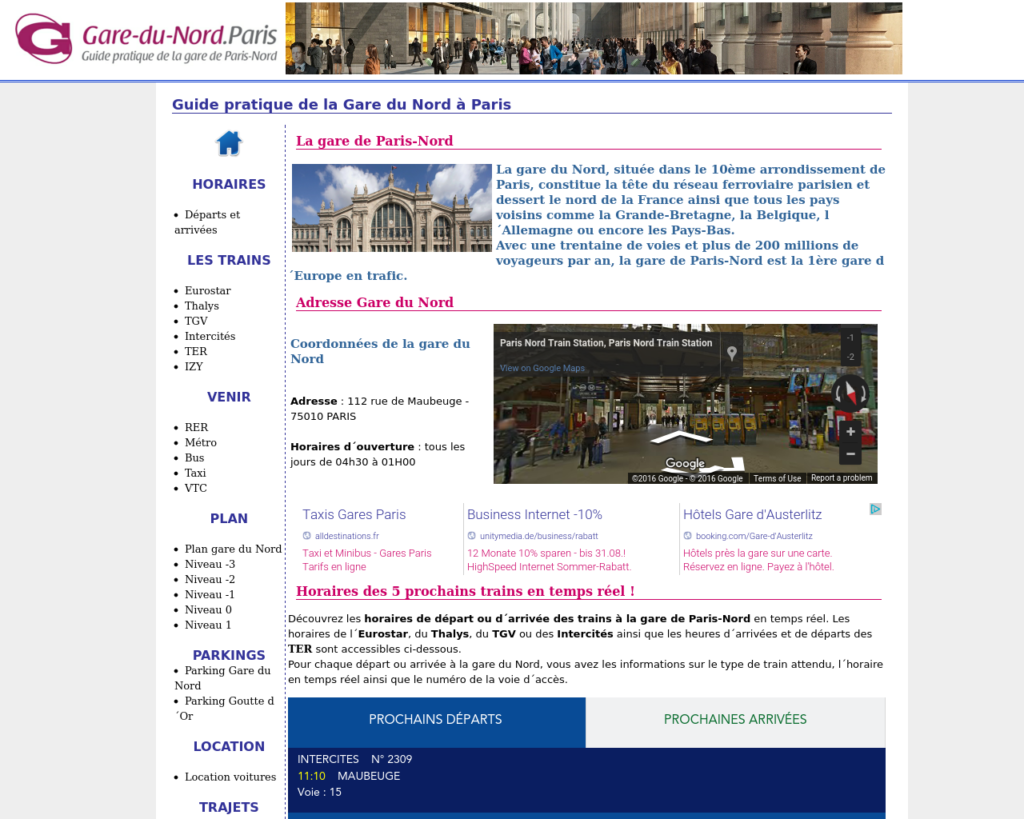Open the blue home icon in sidebar

coord(229,143)
